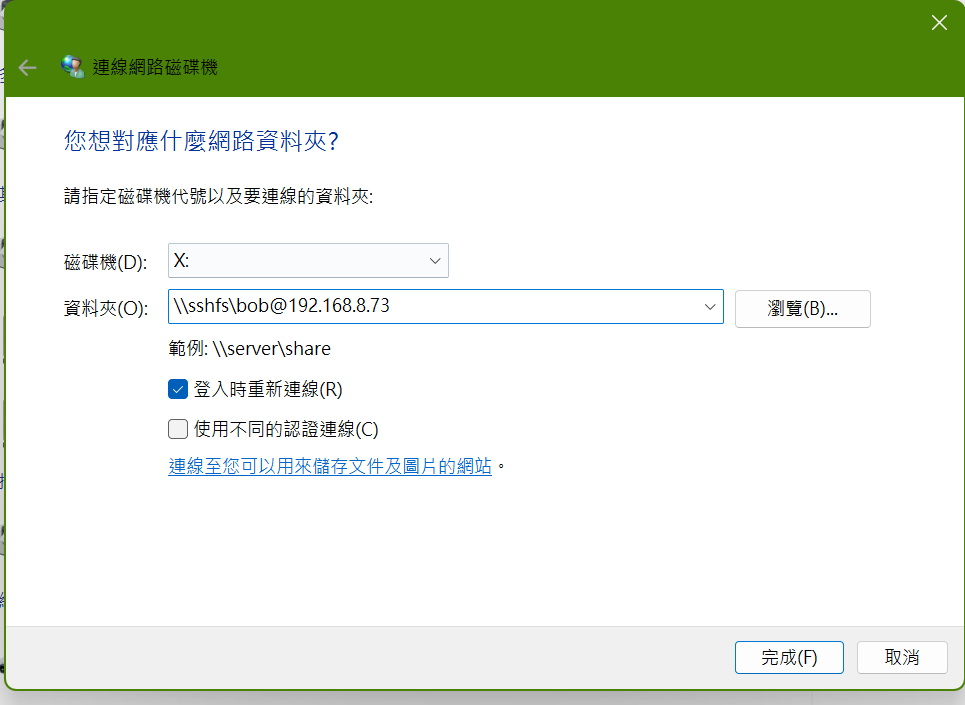Click the chevron arrow of the drive letter combo box
The image size is (965, 705).
[x=435, y=260]
